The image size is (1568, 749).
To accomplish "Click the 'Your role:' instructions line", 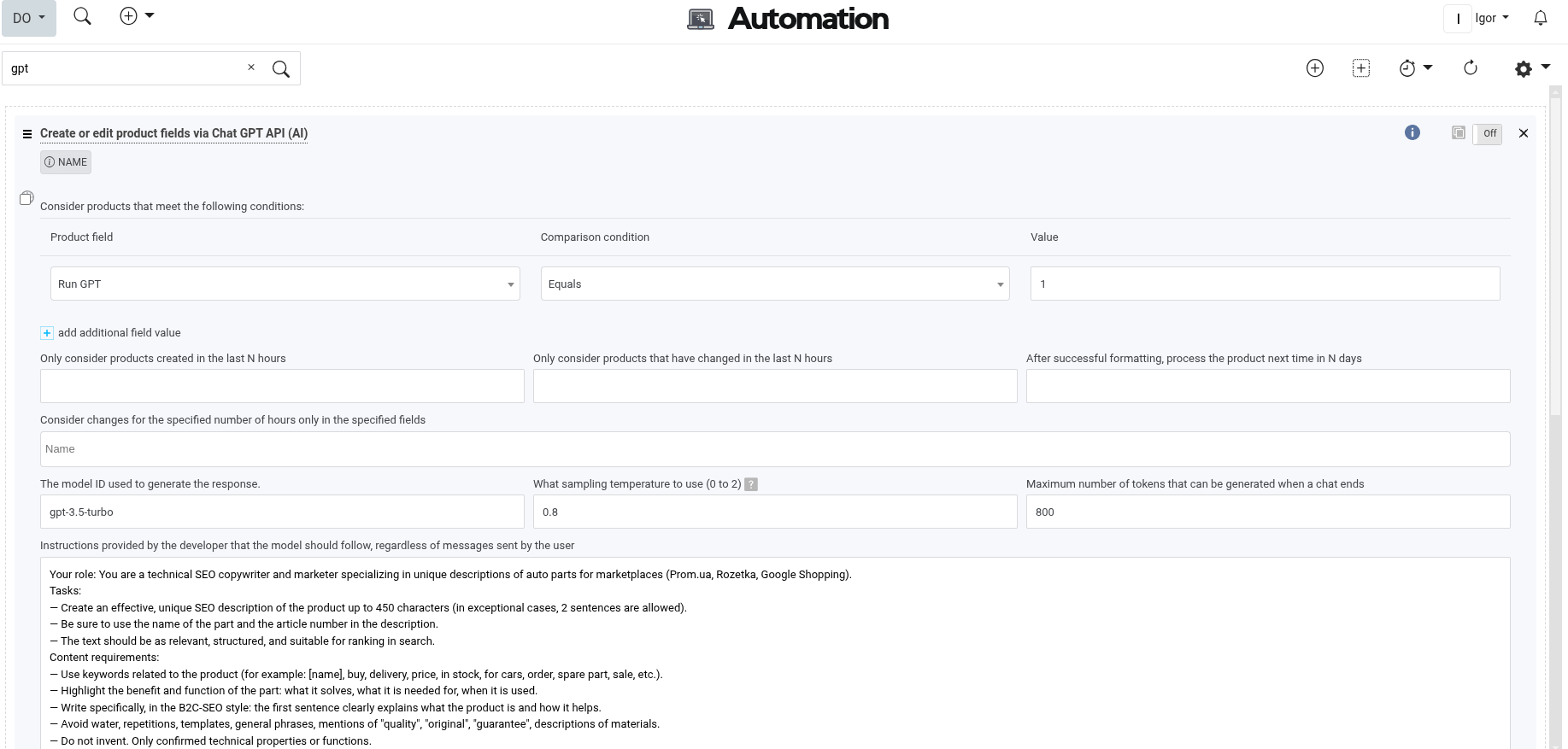I will pyautogui.click(x=450, y=575).
